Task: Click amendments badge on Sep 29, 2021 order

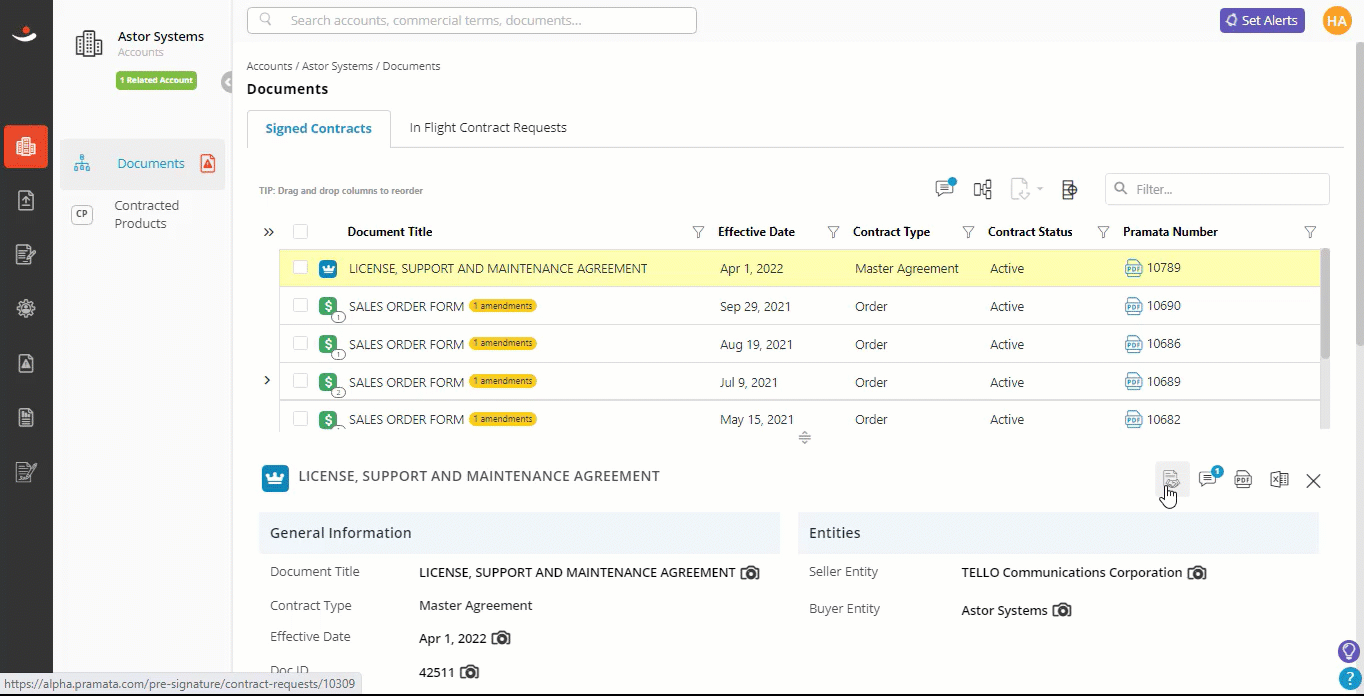Action: tap(503, 306)
